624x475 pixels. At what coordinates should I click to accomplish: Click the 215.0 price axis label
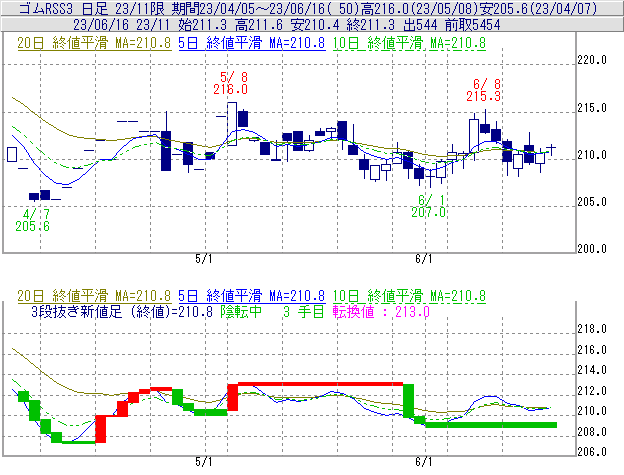coord(592,108)
